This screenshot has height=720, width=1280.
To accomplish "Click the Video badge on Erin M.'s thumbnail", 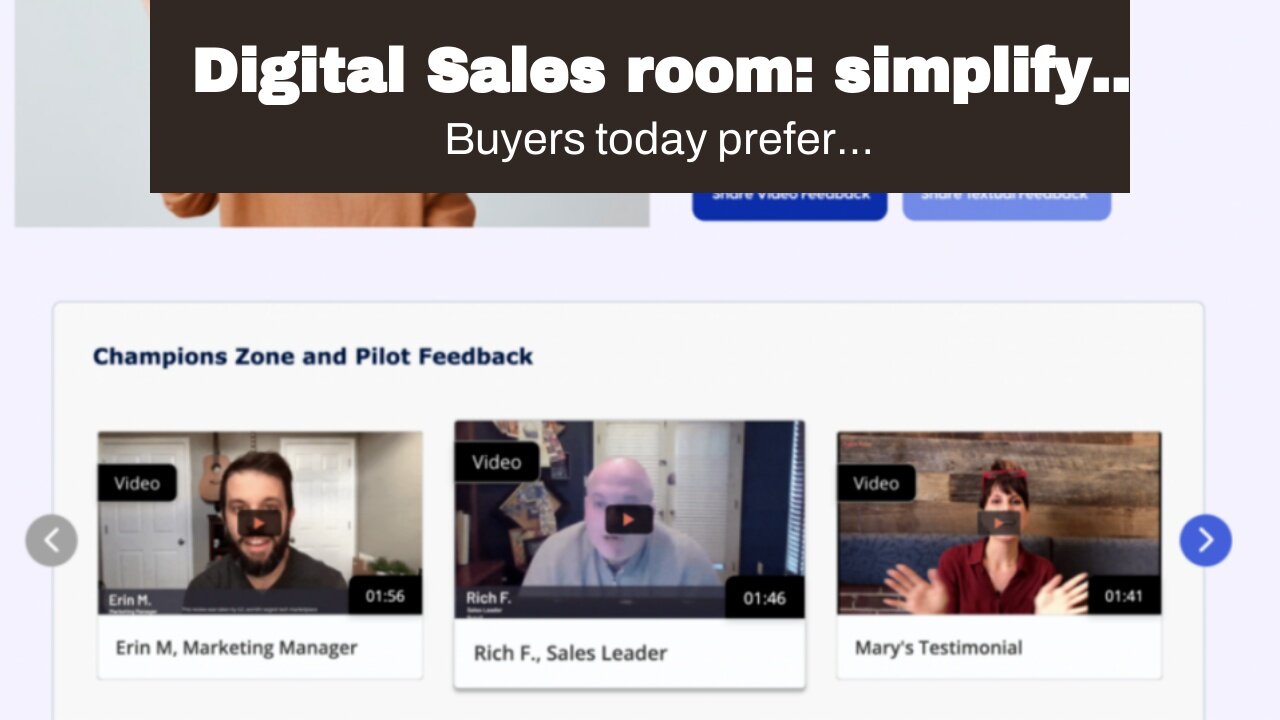I will click(137, 483).
